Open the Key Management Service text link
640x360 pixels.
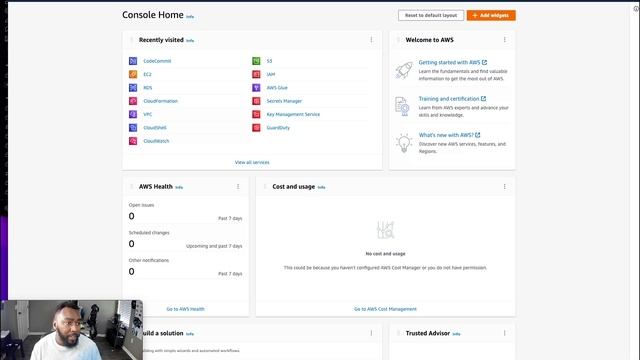point(293,114)
